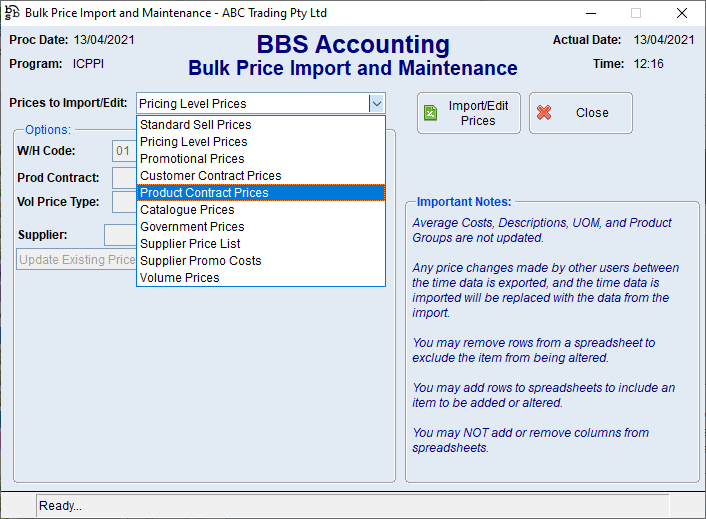The height and width of the screenshot is (519, 706).
Task: Click the W/H Code input field
Action: click(124, 151)
